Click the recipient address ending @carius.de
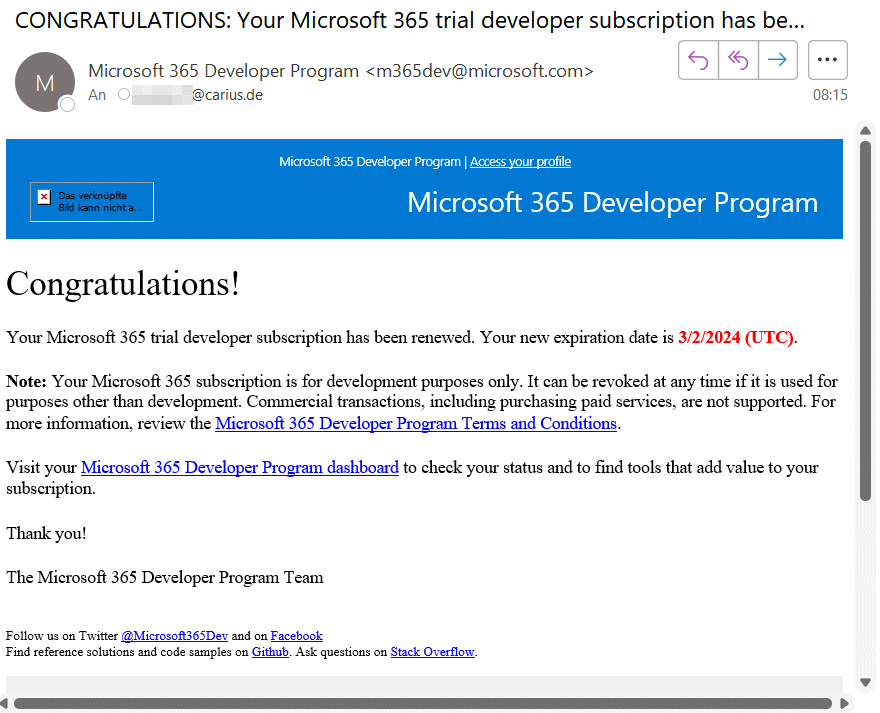880x713 pixels. tap(198, 95)
